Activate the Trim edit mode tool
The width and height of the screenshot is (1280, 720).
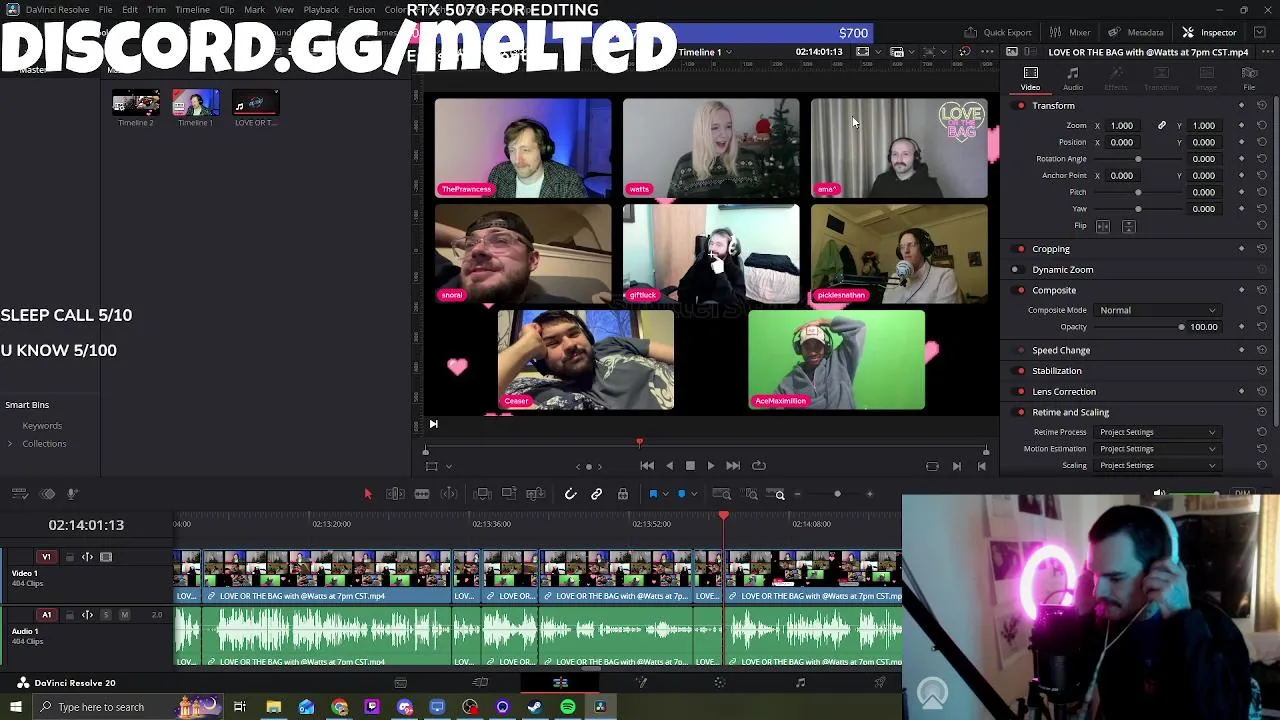point(395,494)
